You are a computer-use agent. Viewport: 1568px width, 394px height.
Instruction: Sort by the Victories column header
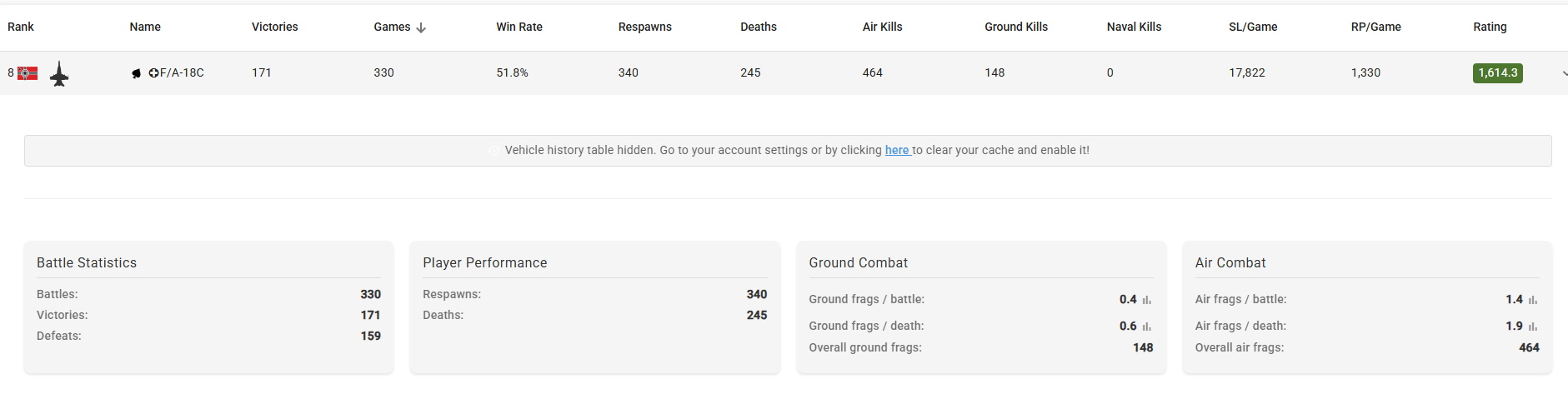[x=274, y=27]
